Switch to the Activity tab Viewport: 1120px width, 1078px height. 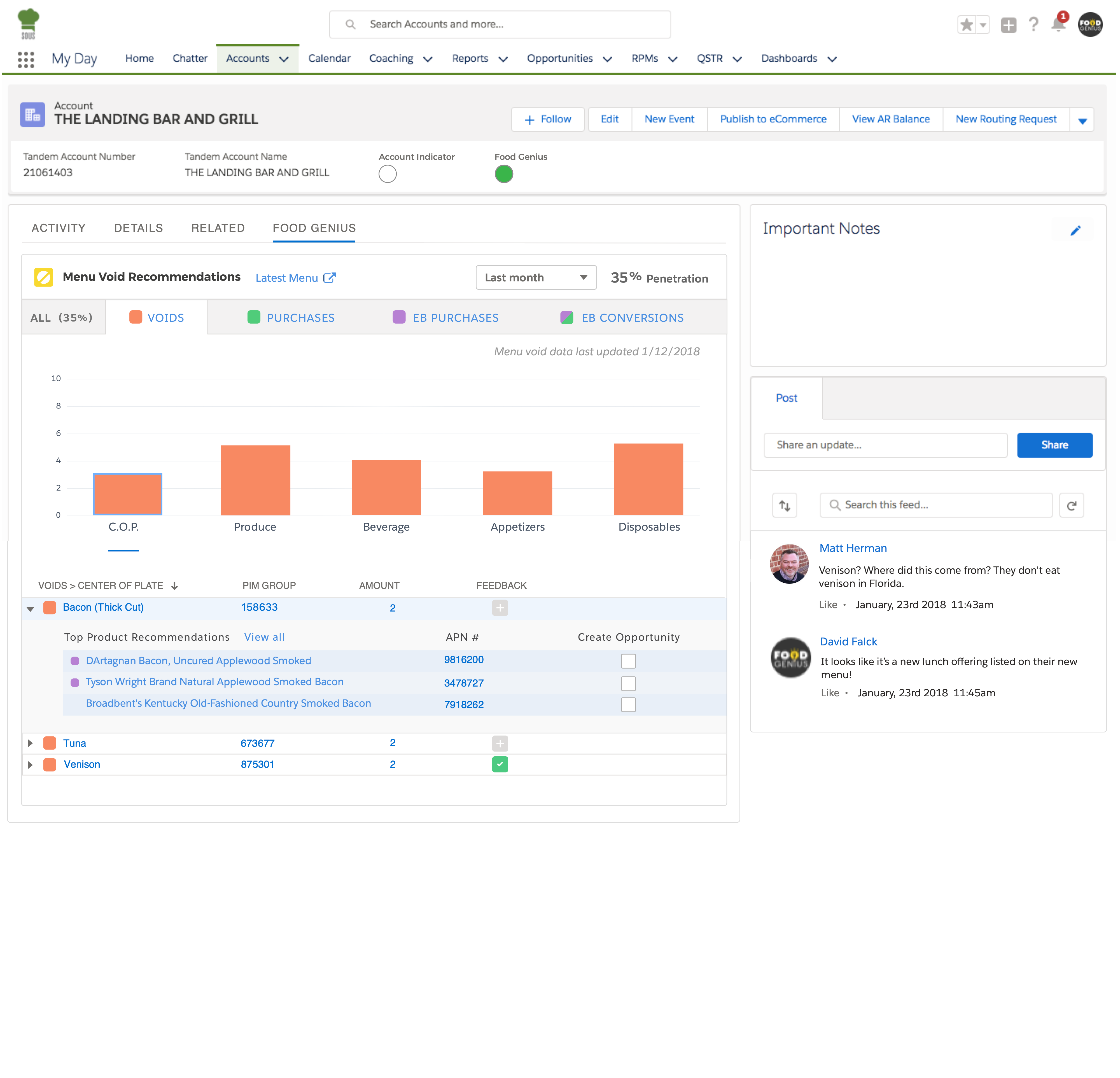pos(58,228)
